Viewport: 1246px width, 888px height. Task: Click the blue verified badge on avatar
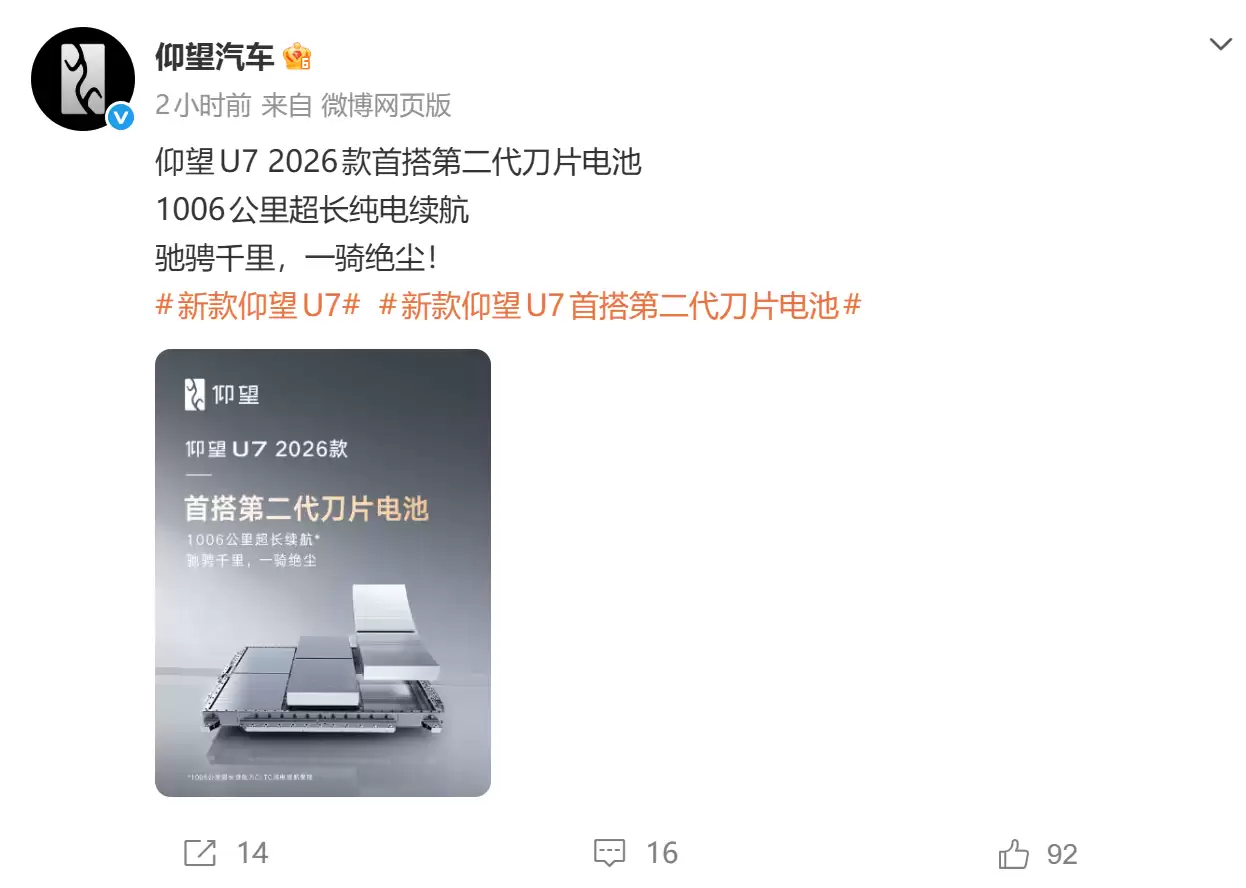tap(121, 118)
